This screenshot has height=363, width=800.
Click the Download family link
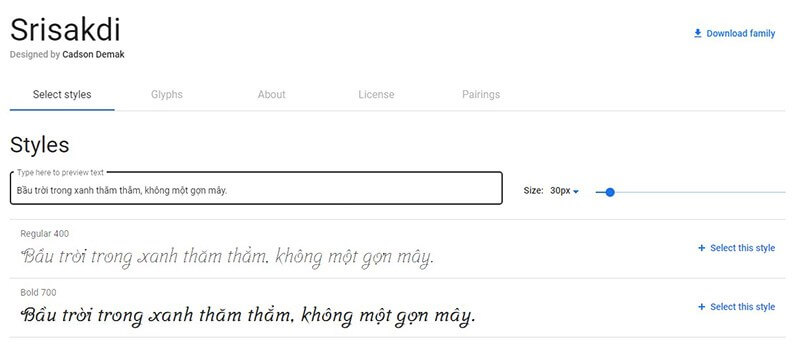pyautogui.click(x=735, y=34)
